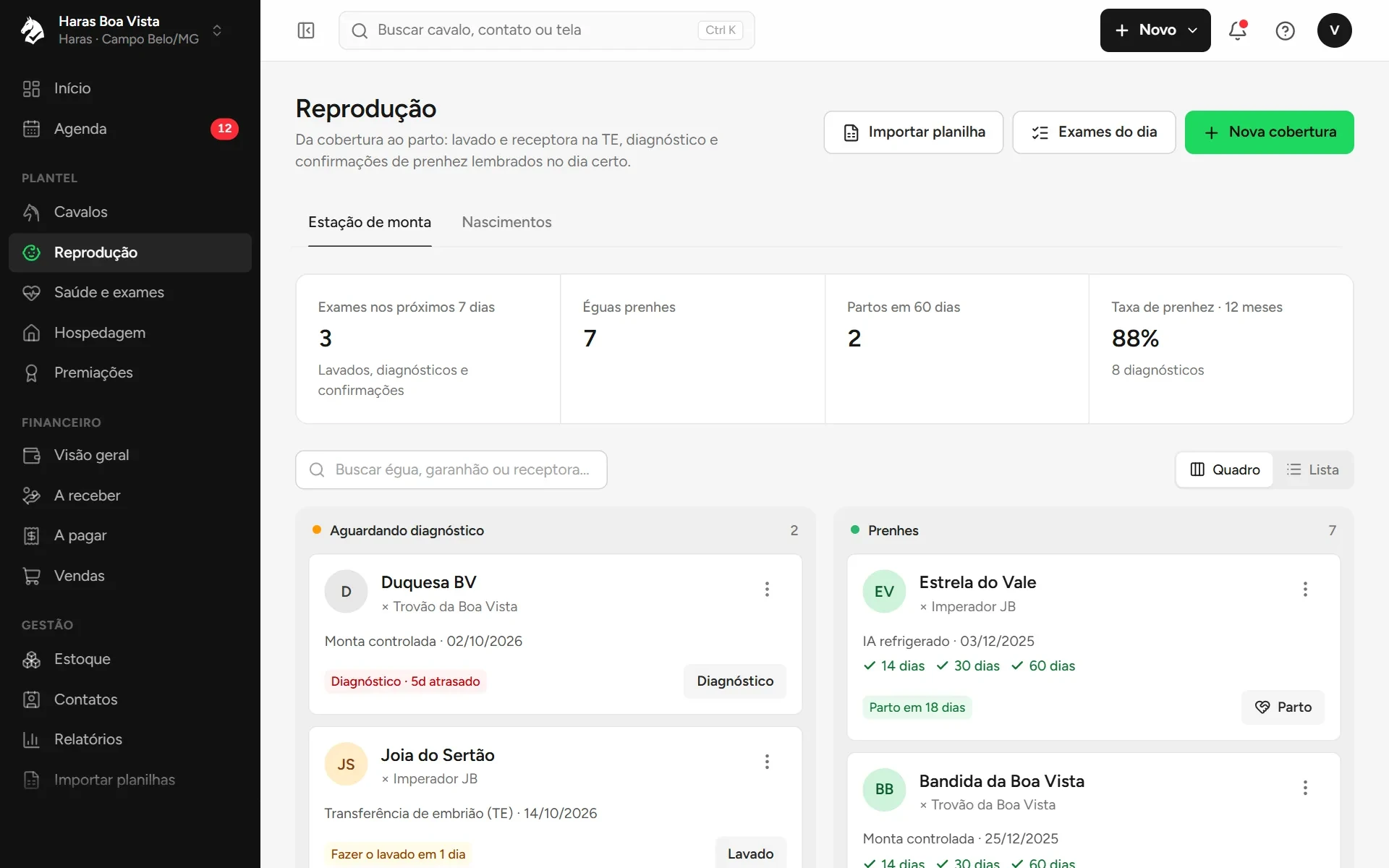The height and width of the screenshot is (868, 1389).
Task: Open options menu for Estrela do Vale card
Action: pos(1305,590)
